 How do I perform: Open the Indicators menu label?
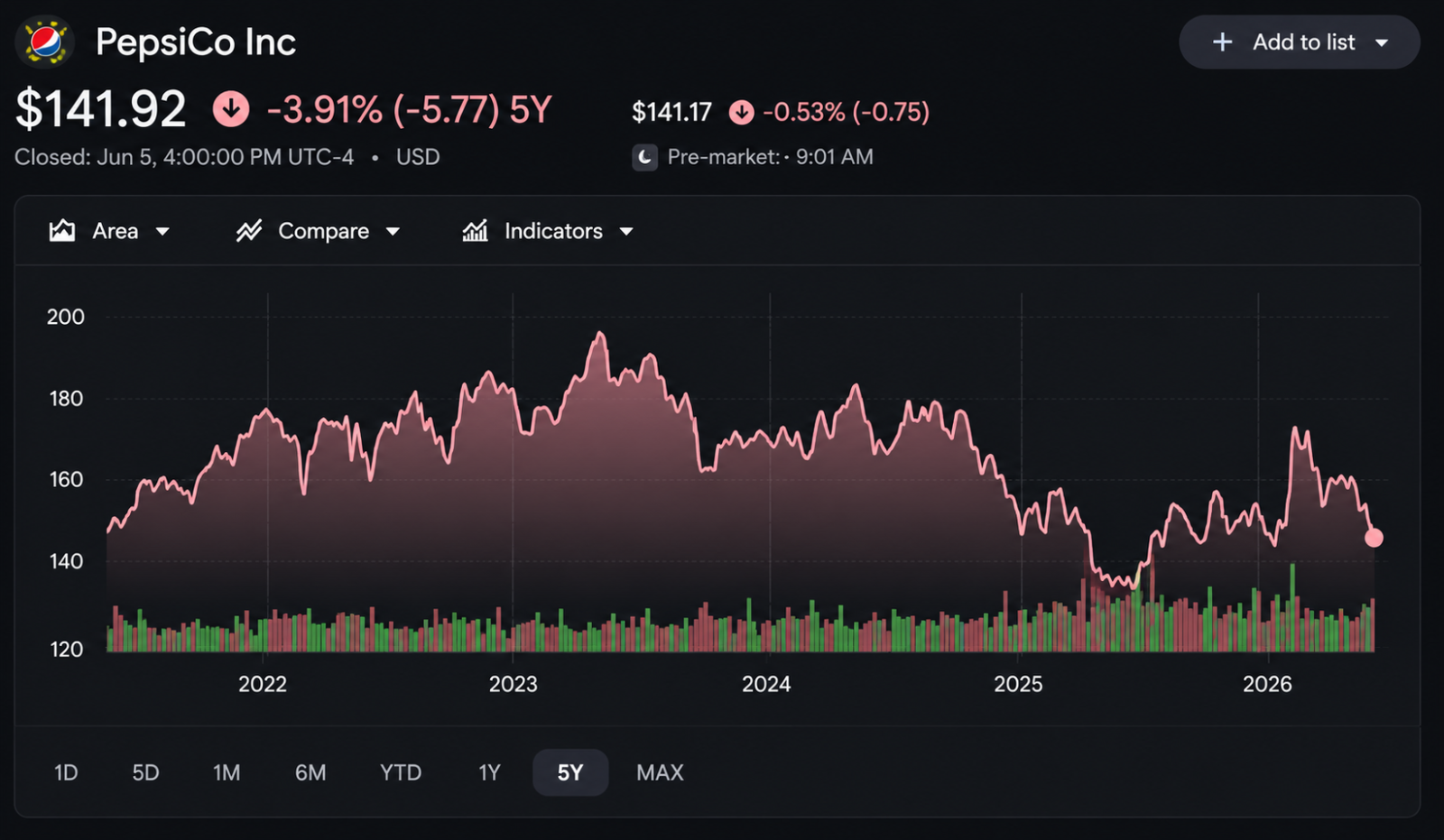point(553,231)
